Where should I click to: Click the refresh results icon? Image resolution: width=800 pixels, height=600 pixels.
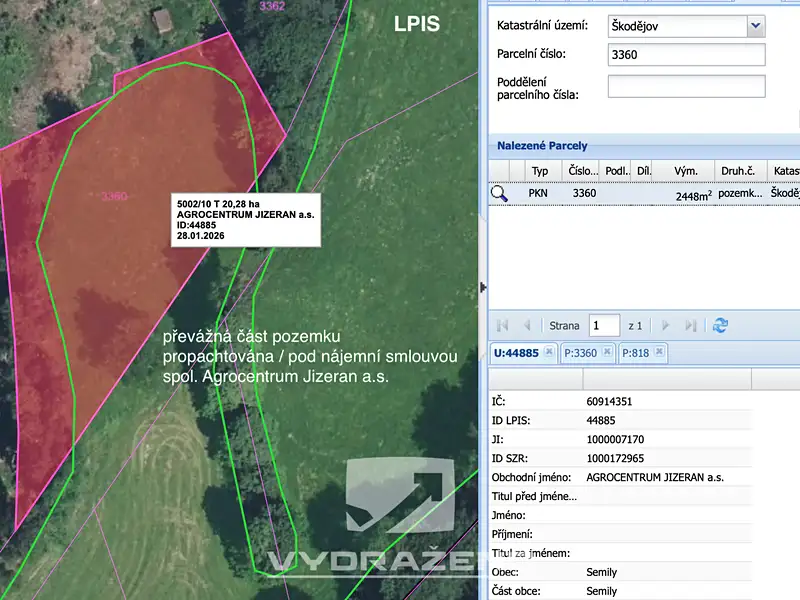720,326
